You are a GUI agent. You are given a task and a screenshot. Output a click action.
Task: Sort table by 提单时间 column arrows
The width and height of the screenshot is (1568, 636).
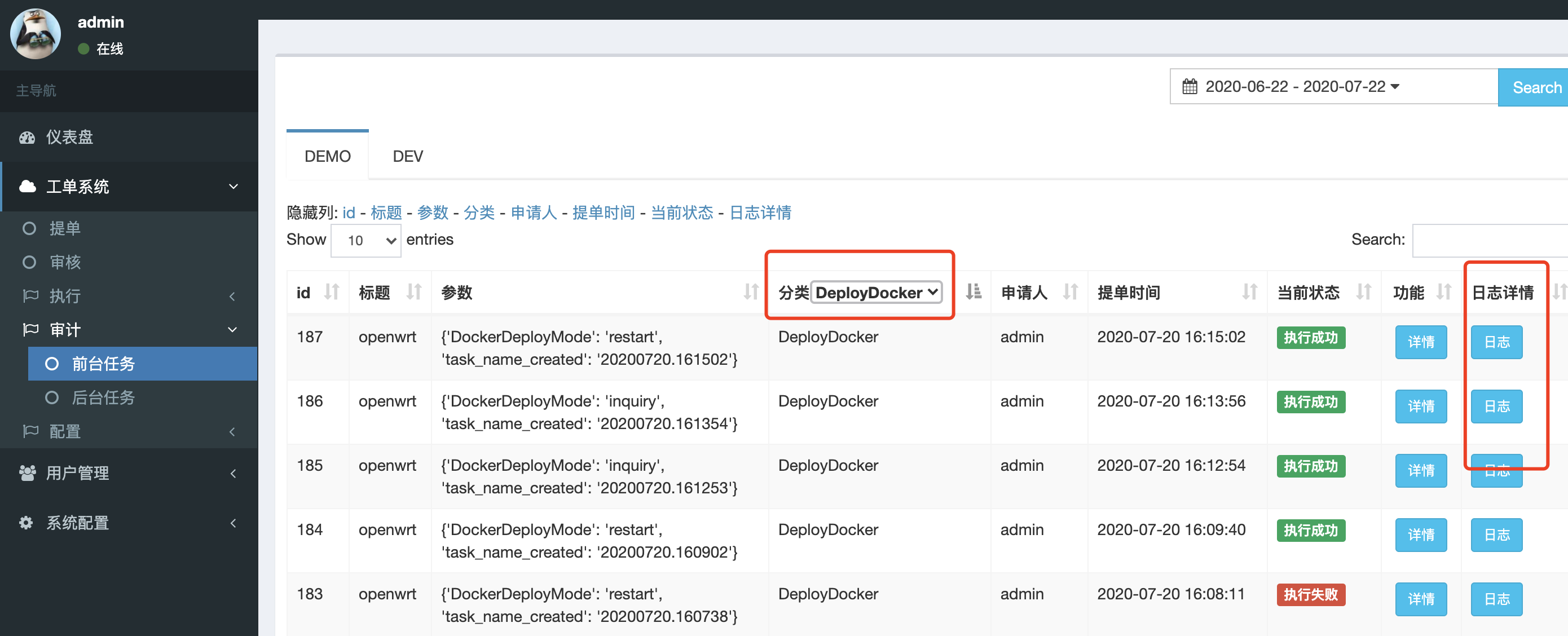(x=1250, y=292)
